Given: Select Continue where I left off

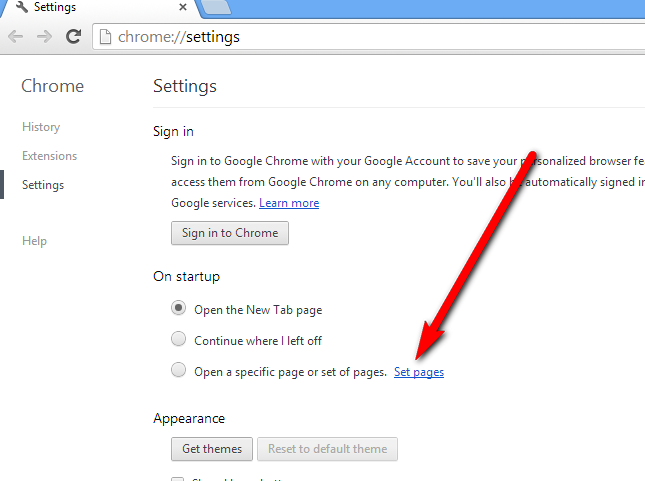Looking at the screenshot, I should (179, 339).
